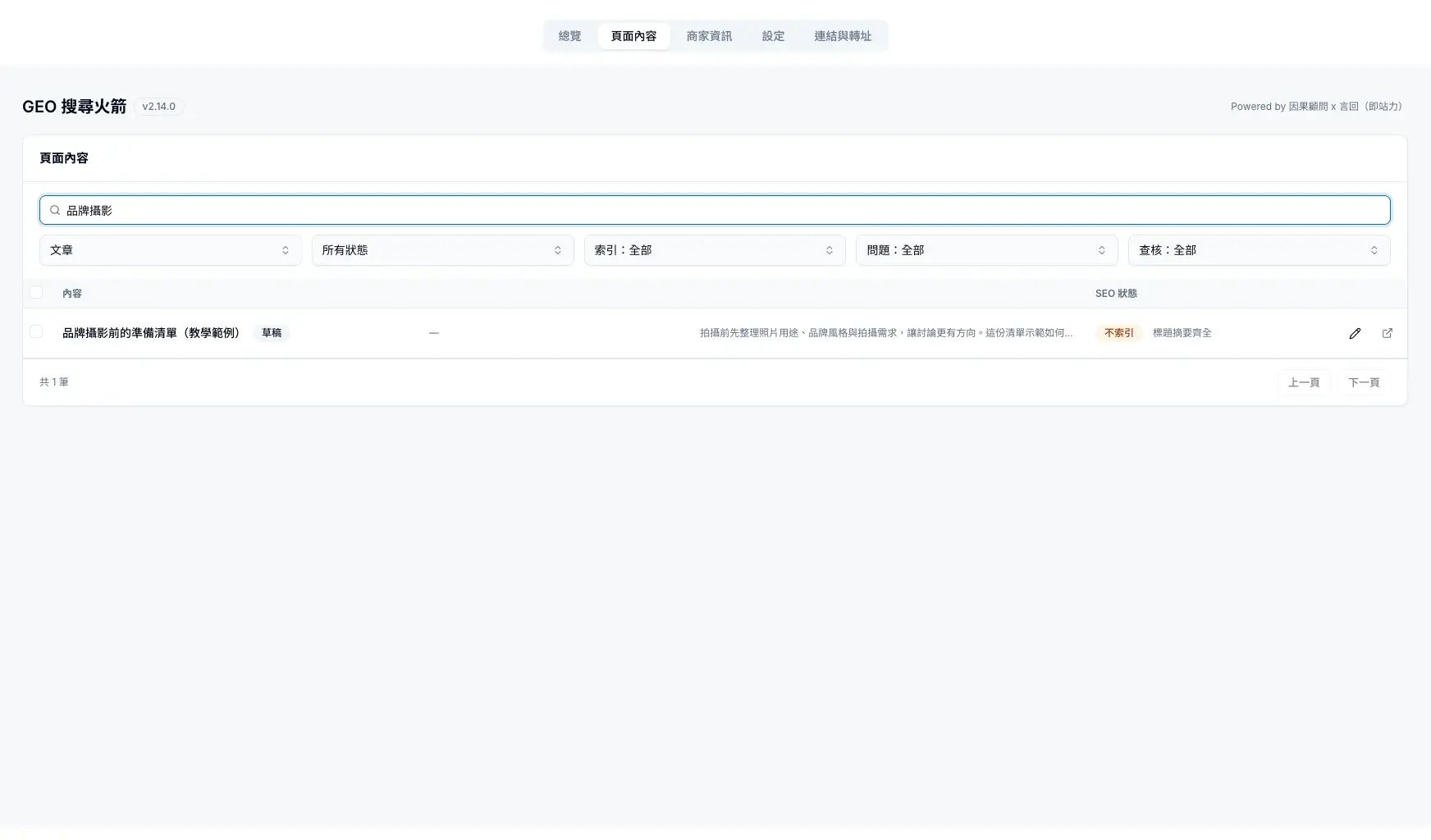Open the 設定 tab

[x=773, y=36]
